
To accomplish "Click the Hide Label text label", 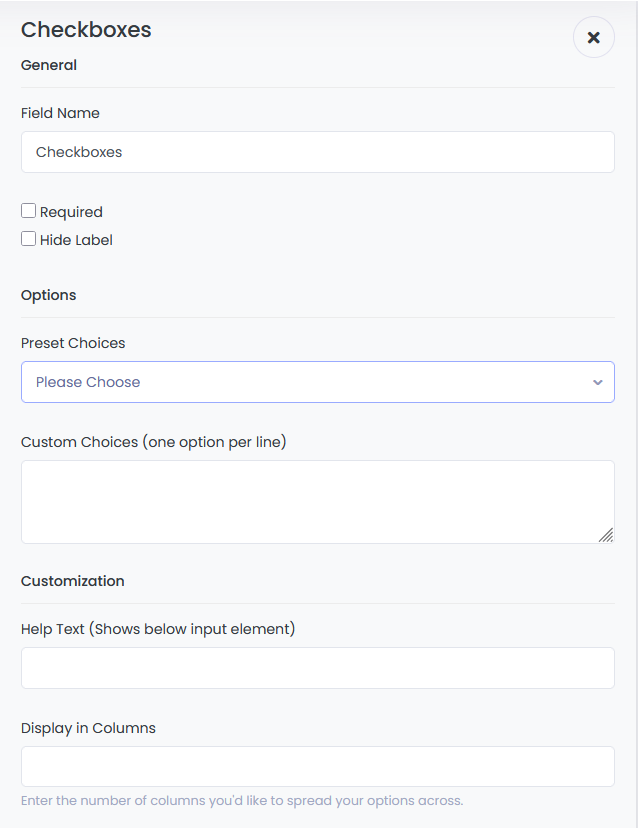I will (x=76, y=240).
